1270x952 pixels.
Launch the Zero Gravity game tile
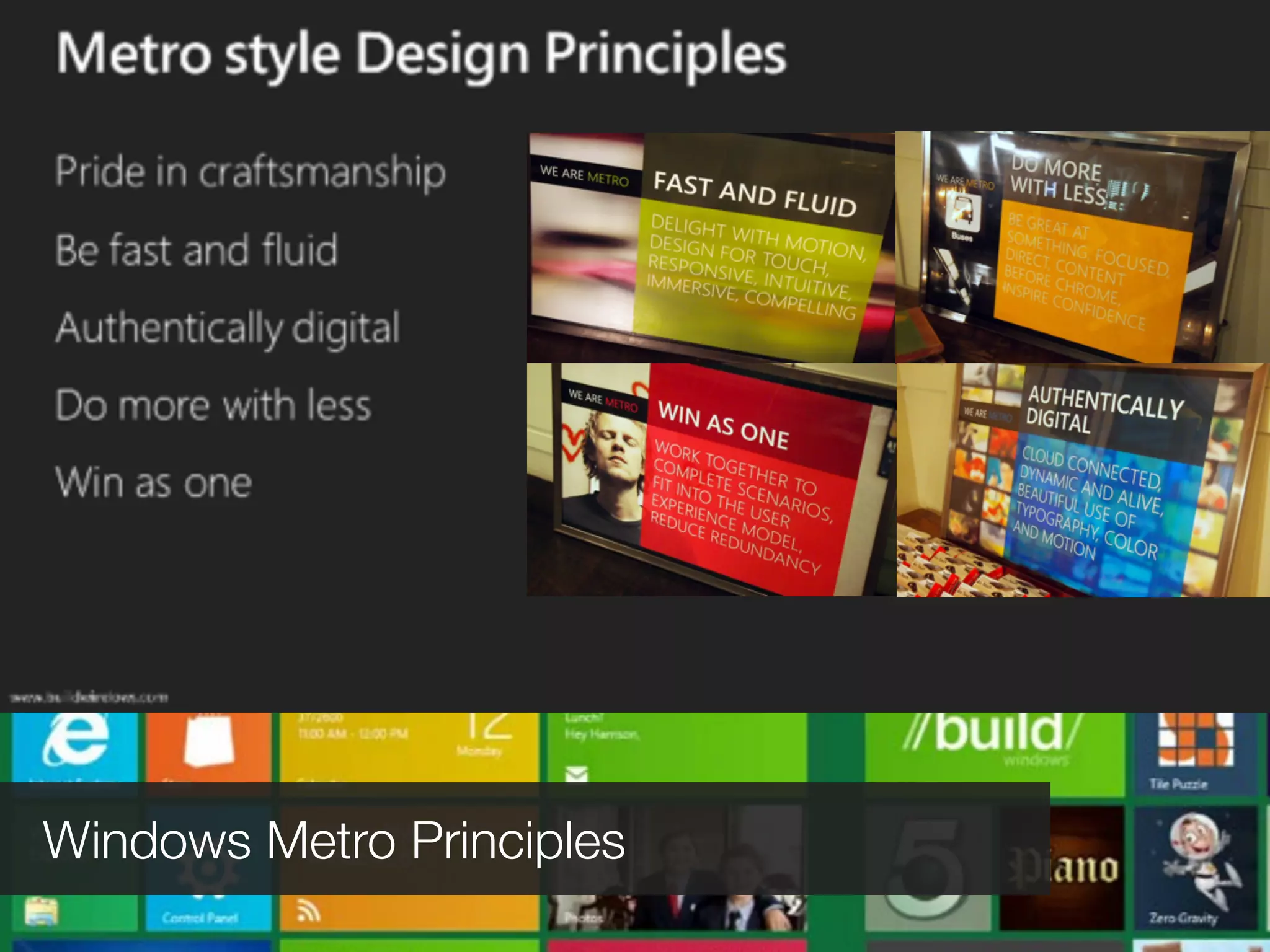point(1196,868)
